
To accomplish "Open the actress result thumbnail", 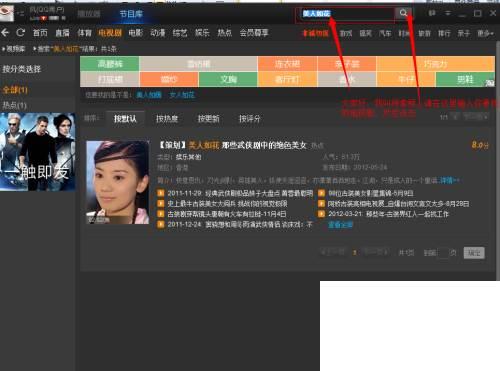I will 118,182.
